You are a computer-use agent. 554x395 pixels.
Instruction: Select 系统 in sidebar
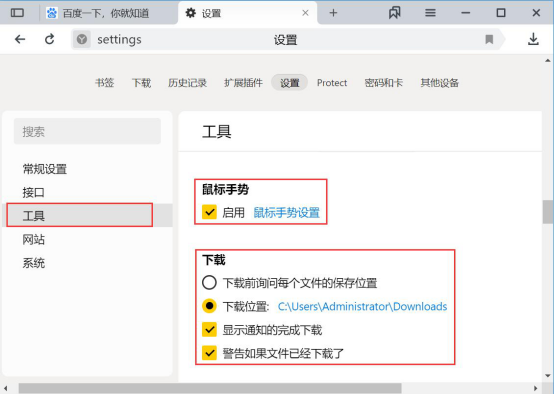(34, 263)
